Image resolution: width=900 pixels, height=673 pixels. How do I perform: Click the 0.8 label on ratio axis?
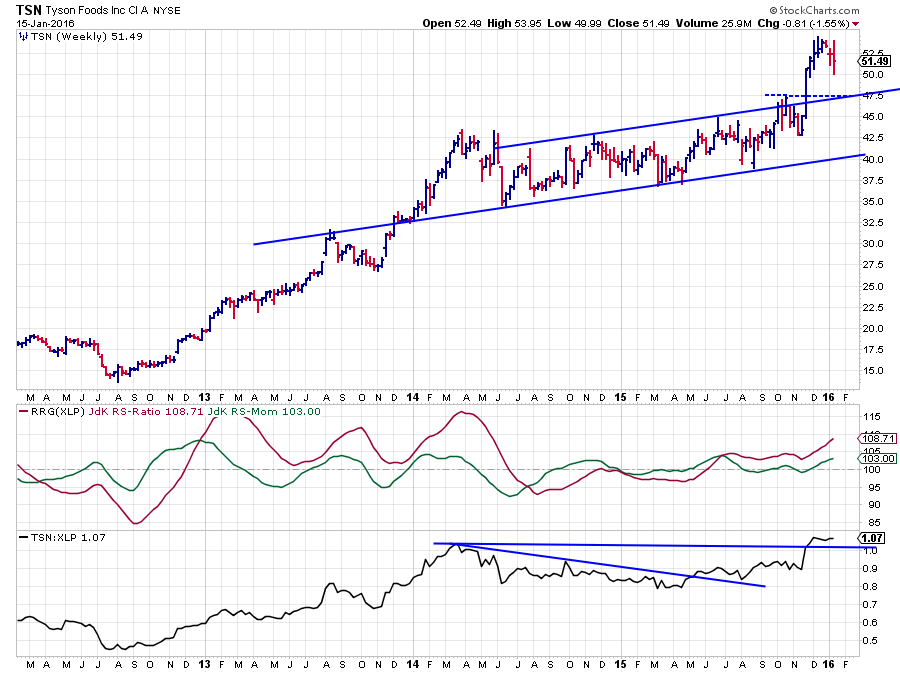tap(870, 587)
